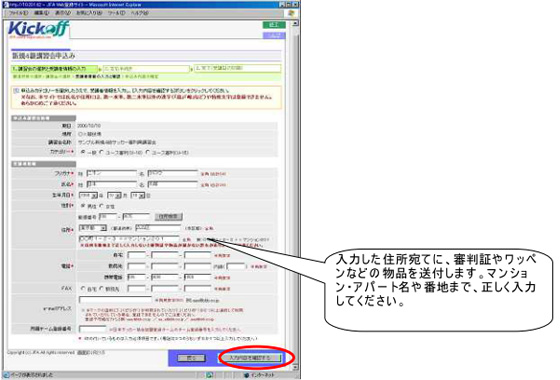Open the birth year dropdown

click(88, 195)
